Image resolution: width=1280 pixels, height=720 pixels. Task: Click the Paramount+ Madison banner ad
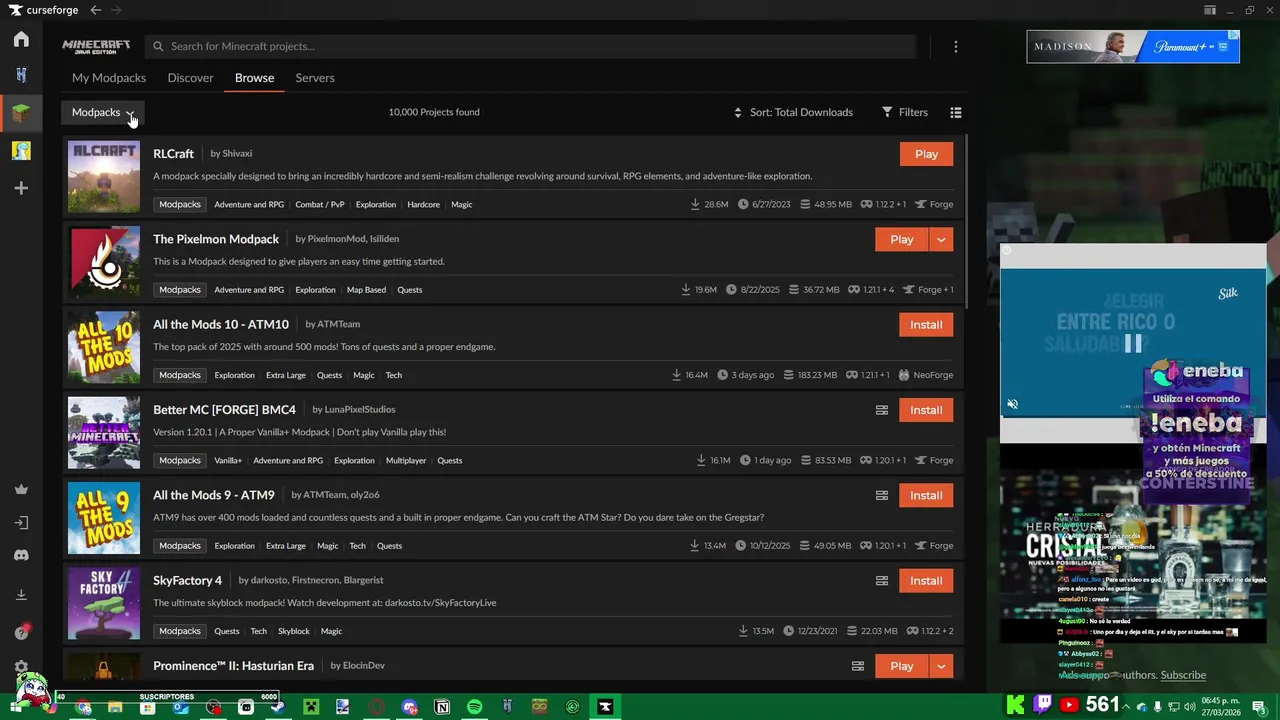[1133, 46]
